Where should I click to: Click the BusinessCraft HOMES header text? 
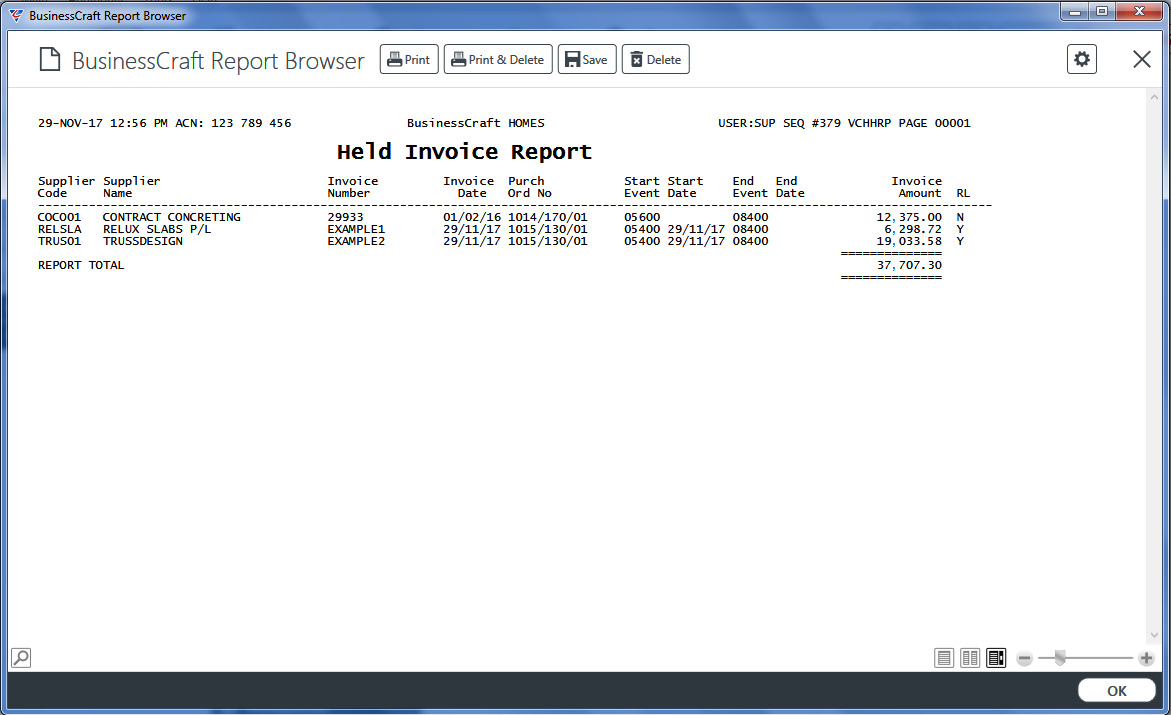(476, 123)
